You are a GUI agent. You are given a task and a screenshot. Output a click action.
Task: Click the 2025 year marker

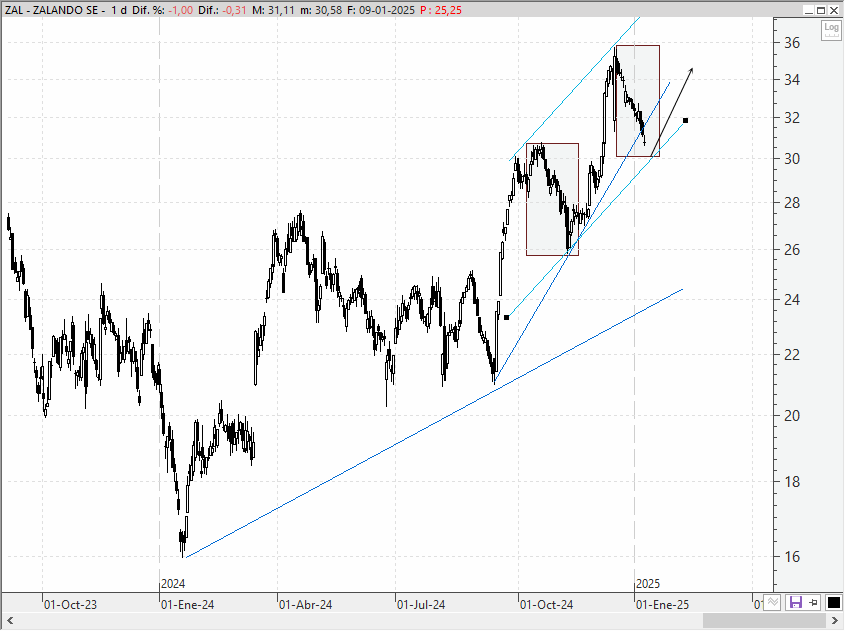click(x=648, y=584)
